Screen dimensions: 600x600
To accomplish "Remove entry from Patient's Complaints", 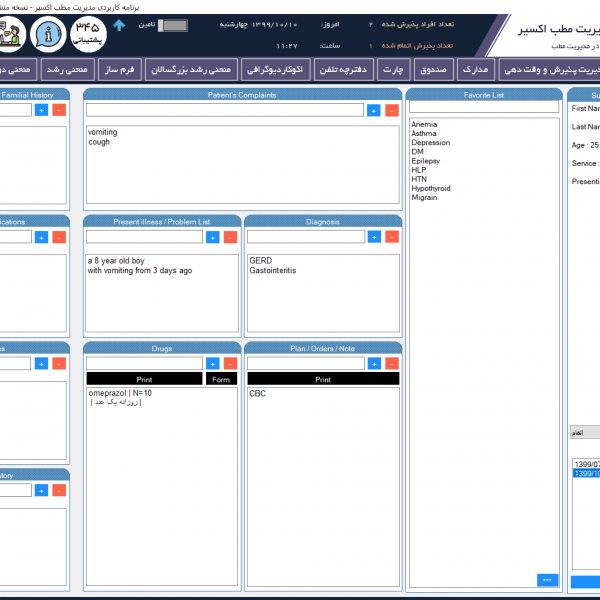I will click(x=391, y=110).
